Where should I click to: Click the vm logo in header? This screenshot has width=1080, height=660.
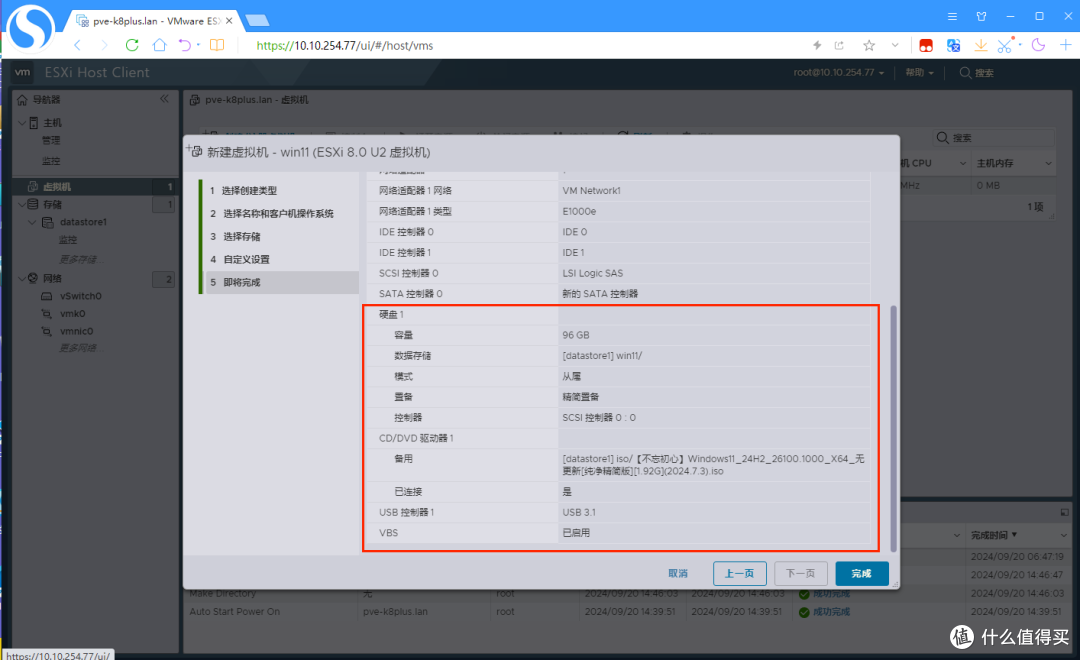click(x=23, y=72)
